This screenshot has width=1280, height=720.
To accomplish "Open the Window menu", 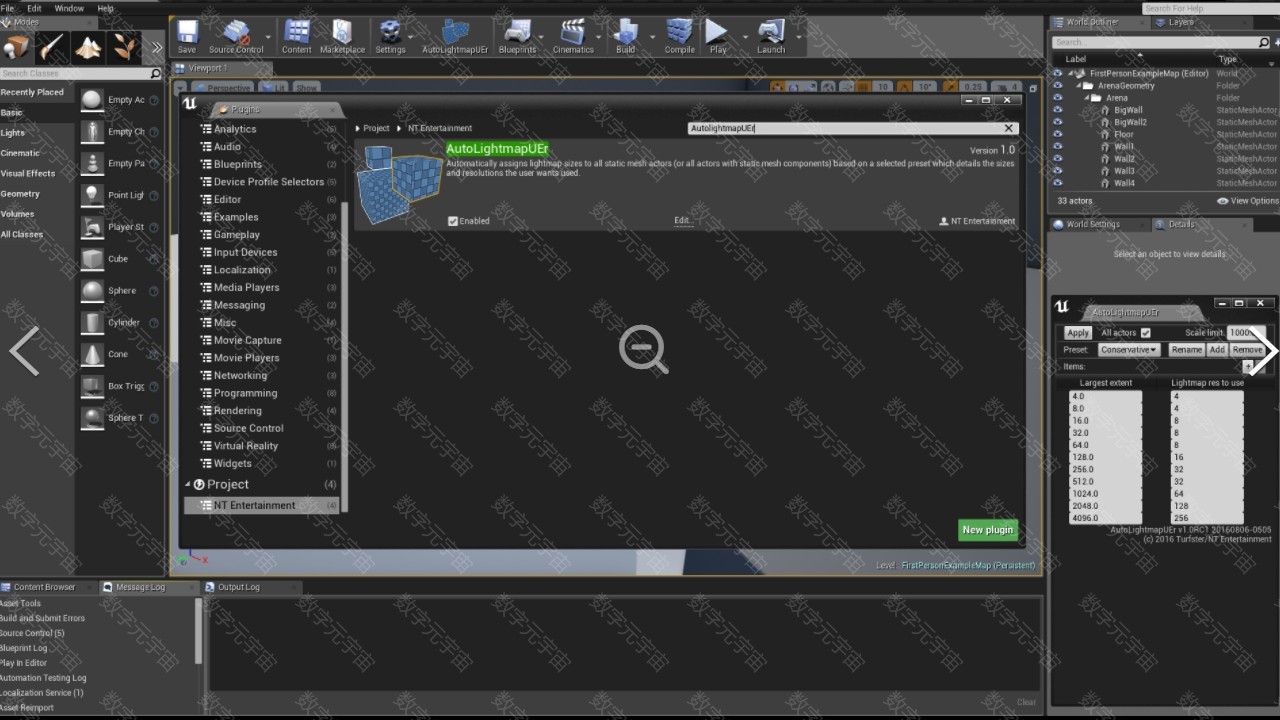I will [69, 8].
